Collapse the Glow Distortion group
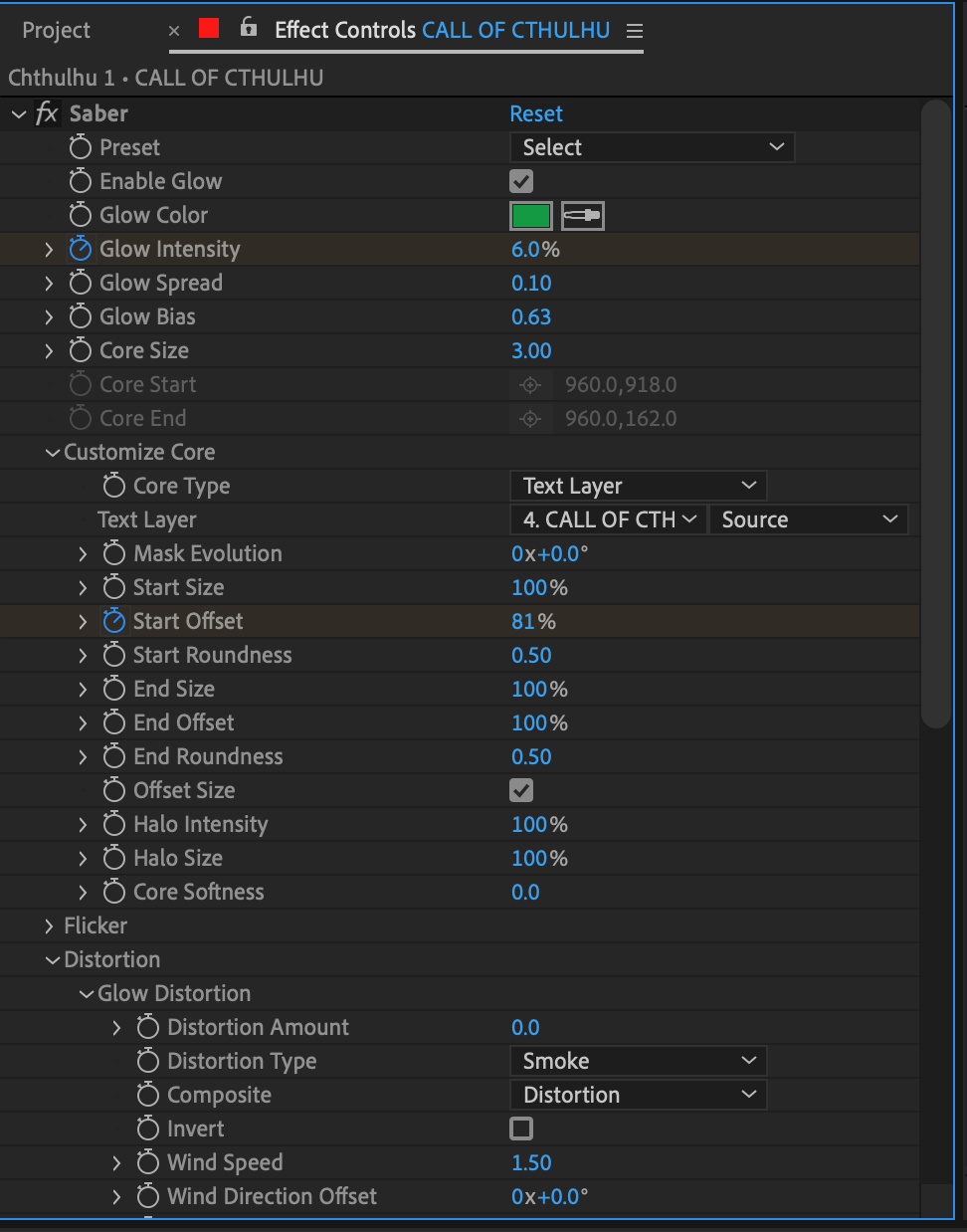Image resolution: width=967 pixels, height=1232 pixels. [x=87, y=994]
